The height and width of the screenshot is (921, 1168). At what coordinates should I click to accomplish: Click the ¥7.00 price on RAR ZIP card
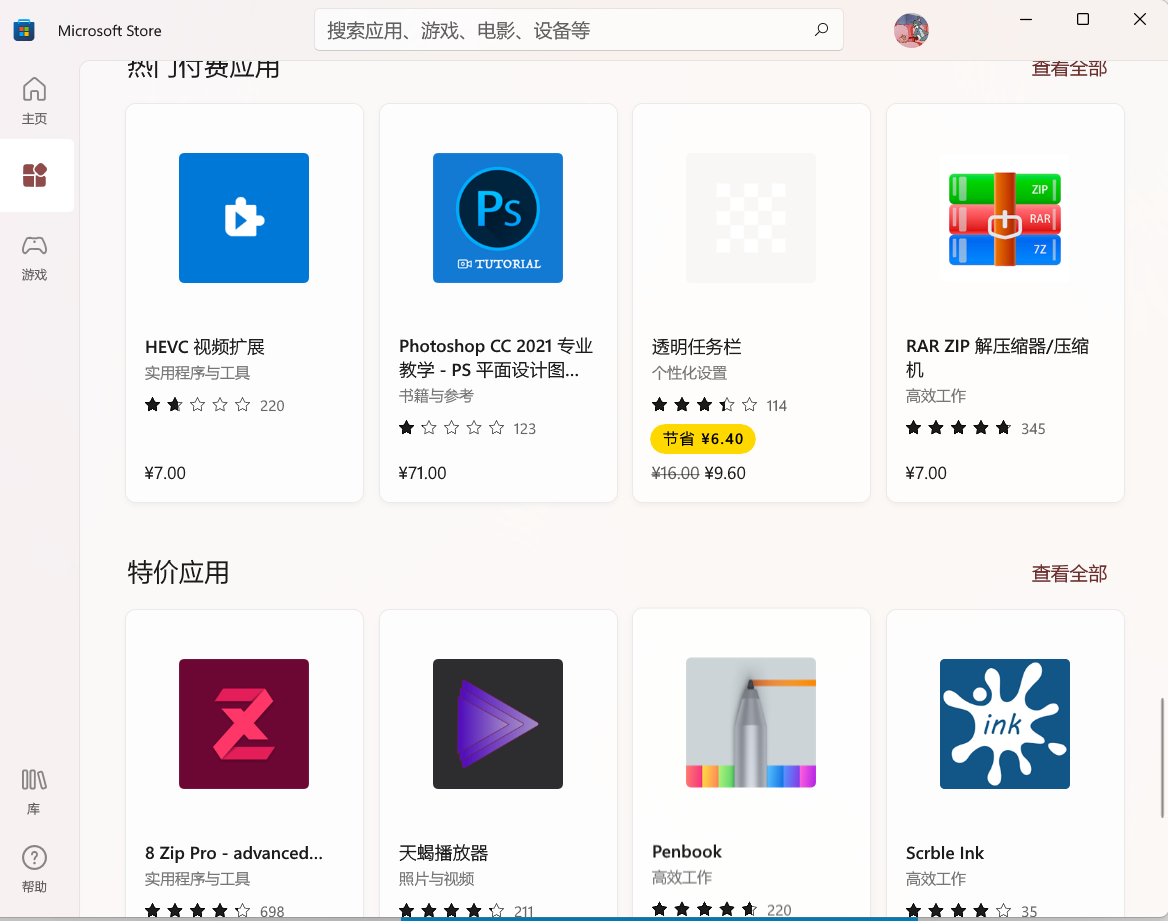click(926, 473)
